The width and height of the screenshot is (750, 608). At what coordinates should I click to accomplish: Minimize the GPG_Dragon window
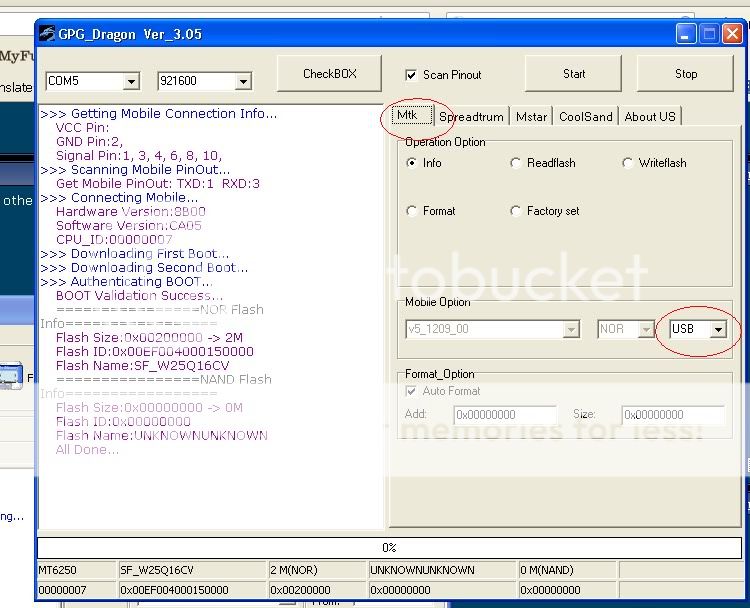(x=685, y=34)
